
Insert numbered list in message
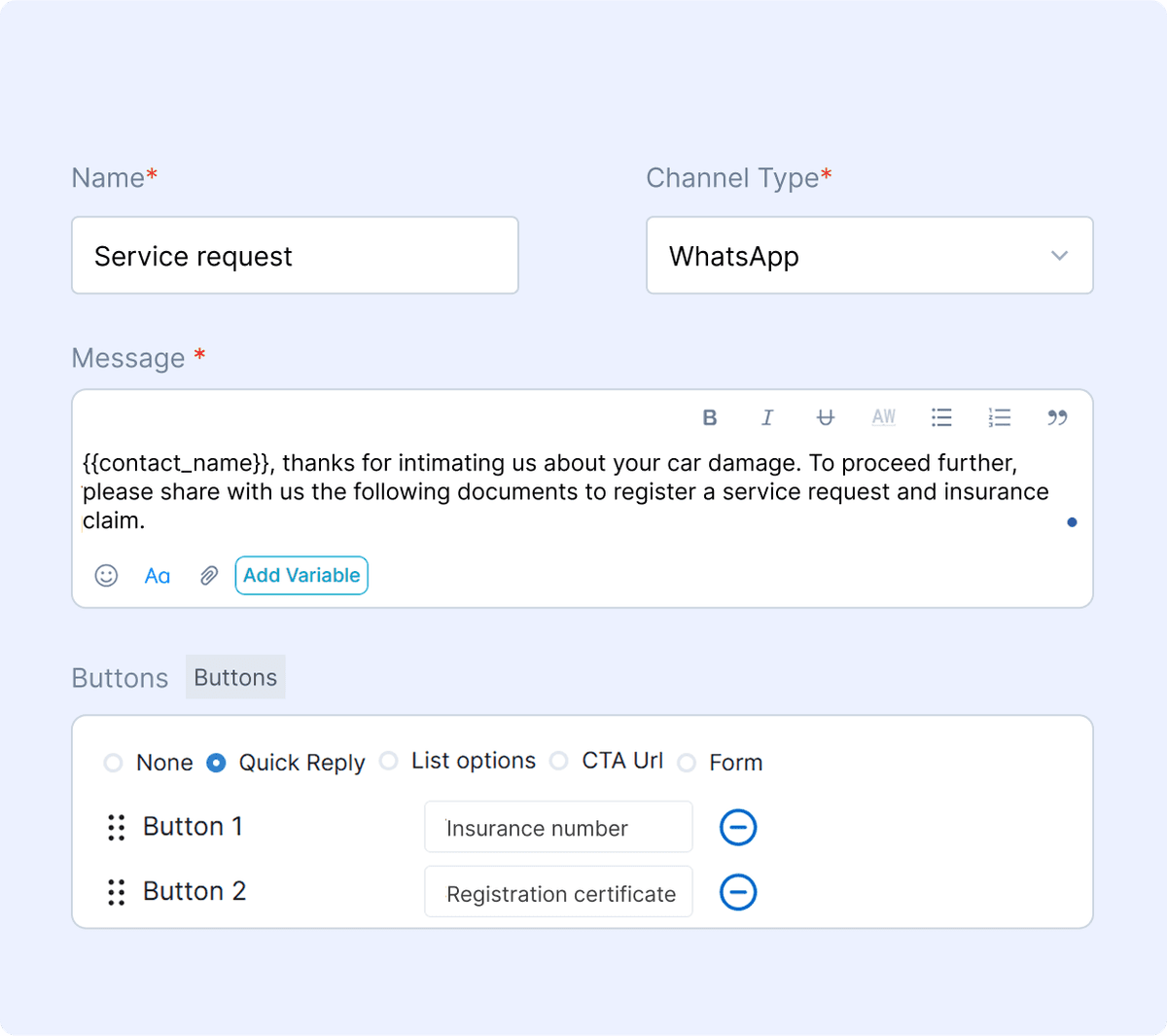[x=999, y=417]
